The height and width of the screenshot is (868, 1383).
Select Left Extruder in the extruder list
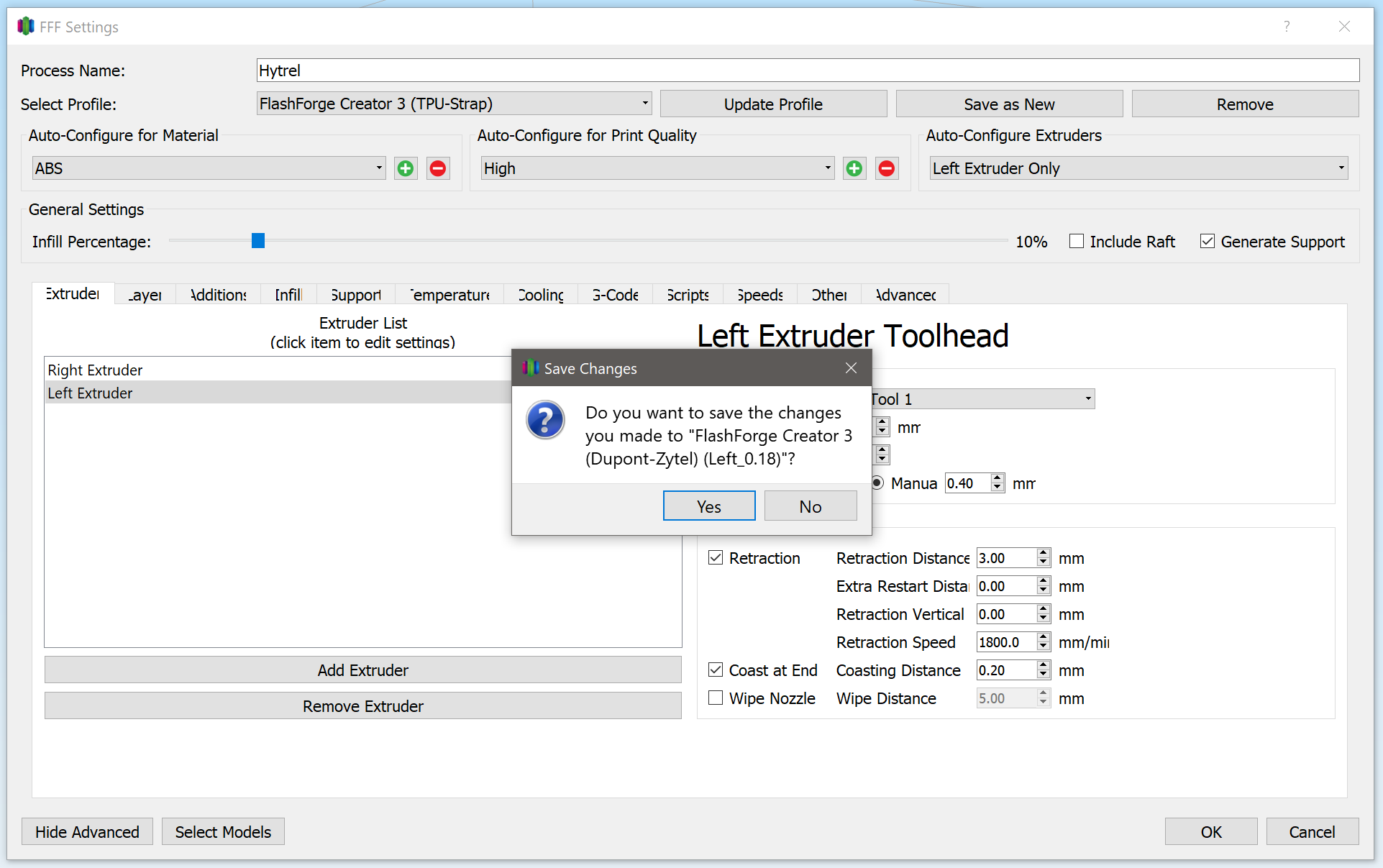click(x=279, y=393)
